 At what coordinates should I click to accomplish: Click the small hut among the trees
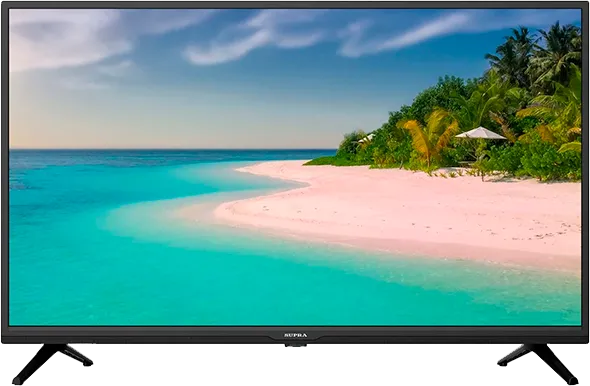pos(366,138)
